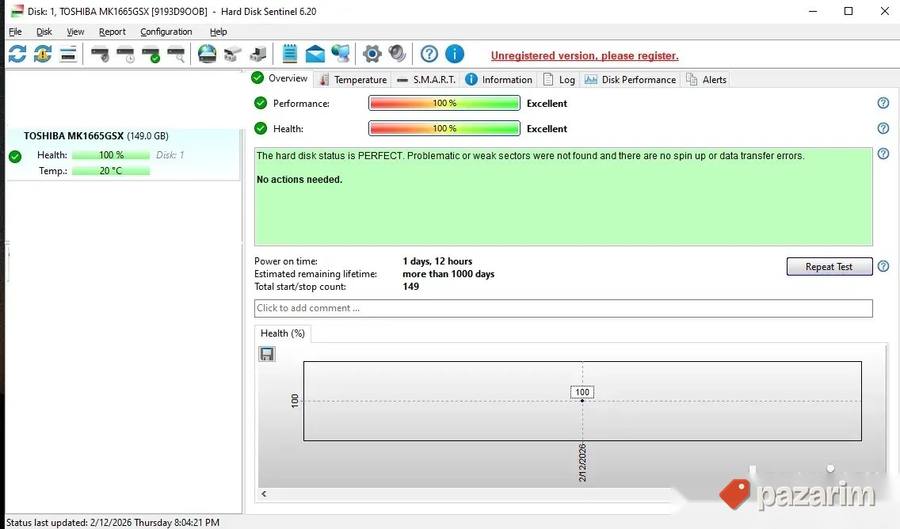Click 'Excellent' text beside Performance bar
Image resolution: width=900 pixels, height=529 pixels.
[x=547, y=103]
